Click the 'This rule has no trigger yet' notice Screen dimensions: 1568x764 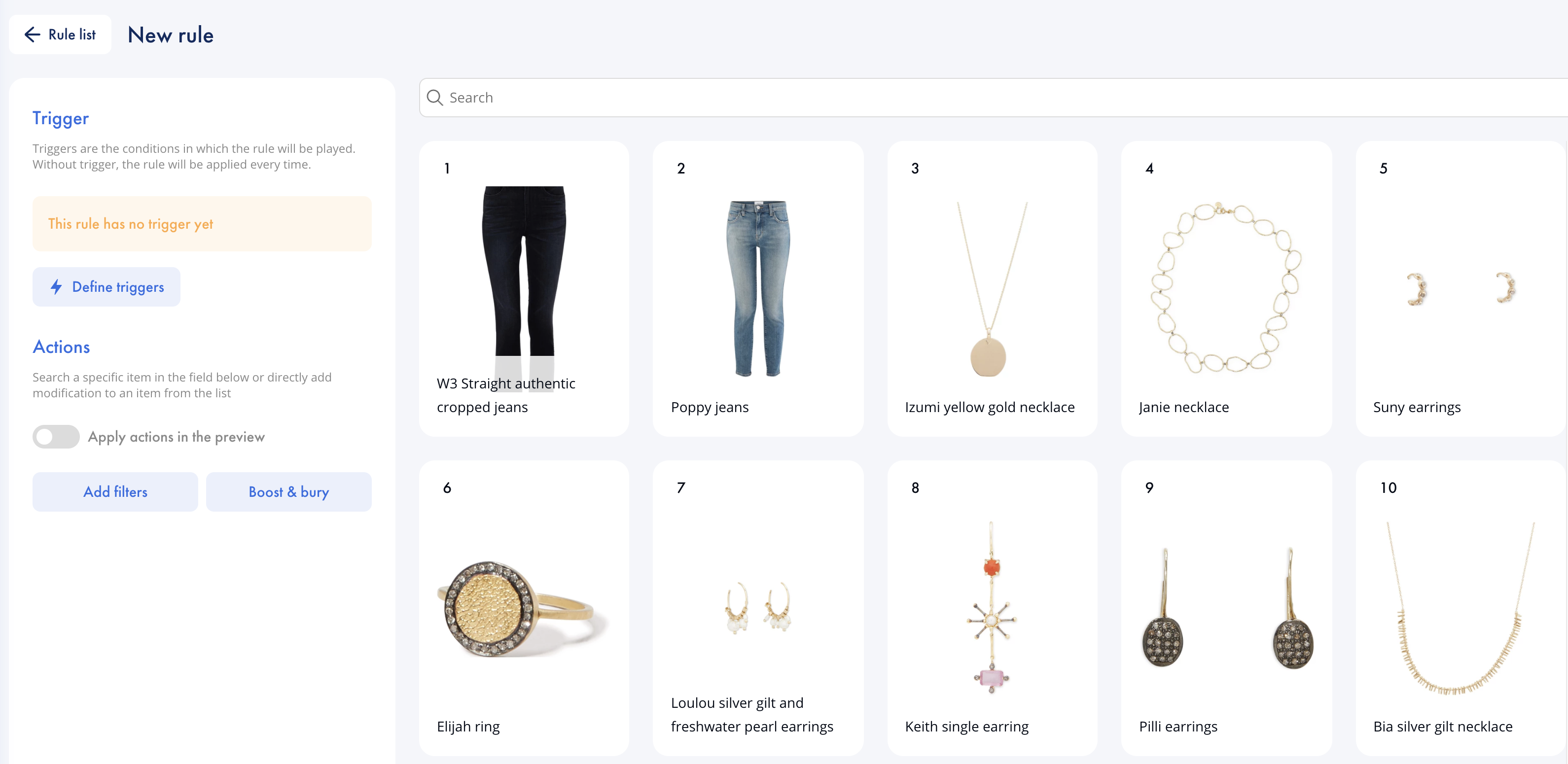pyautogui.click(x=202, y=224)
